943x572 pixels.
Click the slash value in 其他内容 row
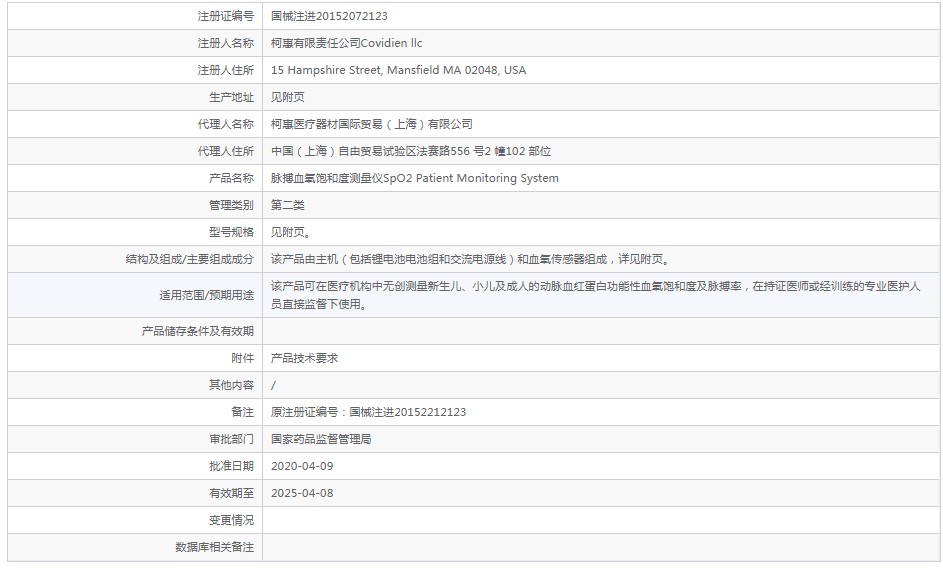273,386
